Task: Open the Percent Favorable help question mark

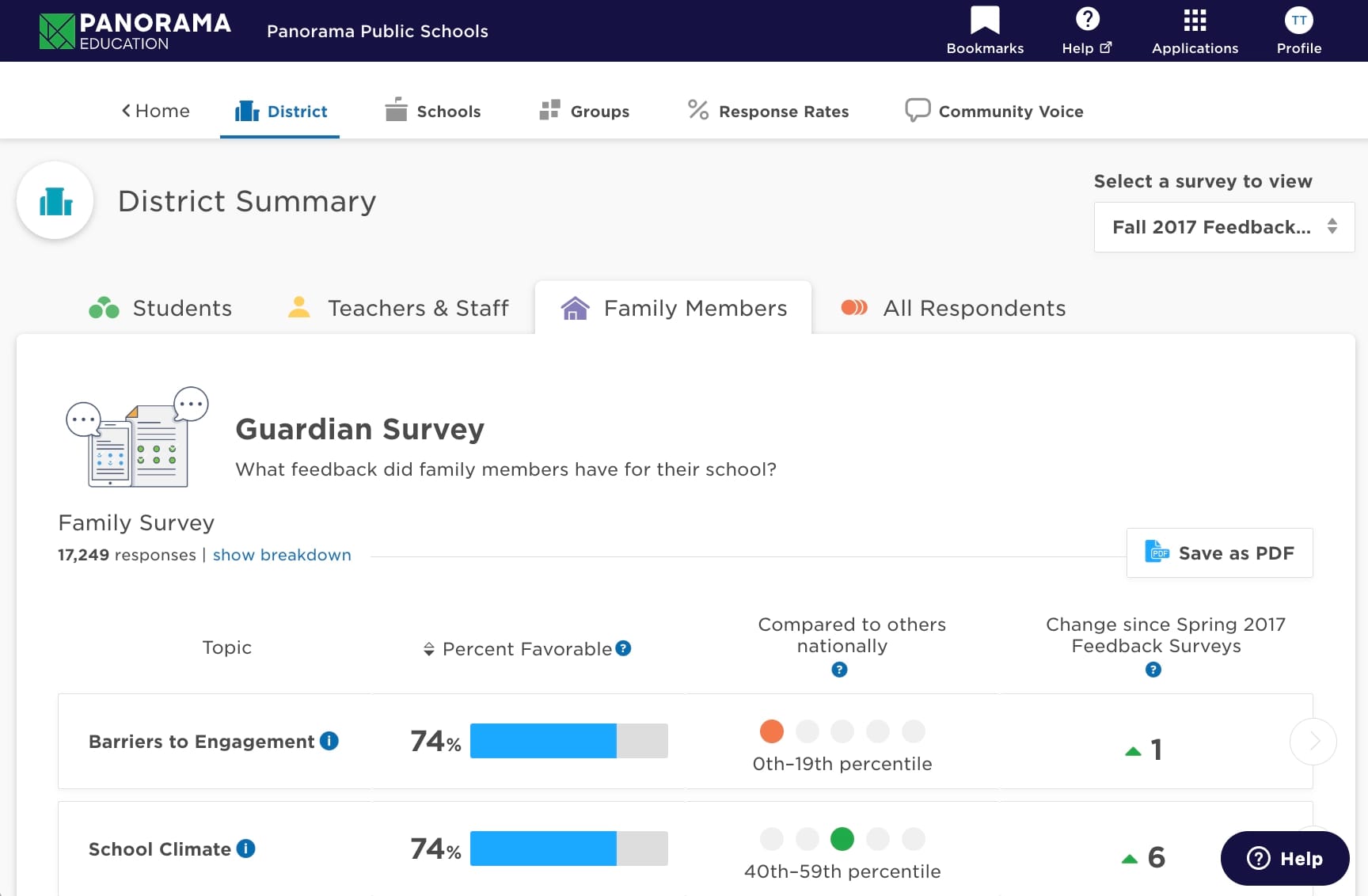Action: 624,648
